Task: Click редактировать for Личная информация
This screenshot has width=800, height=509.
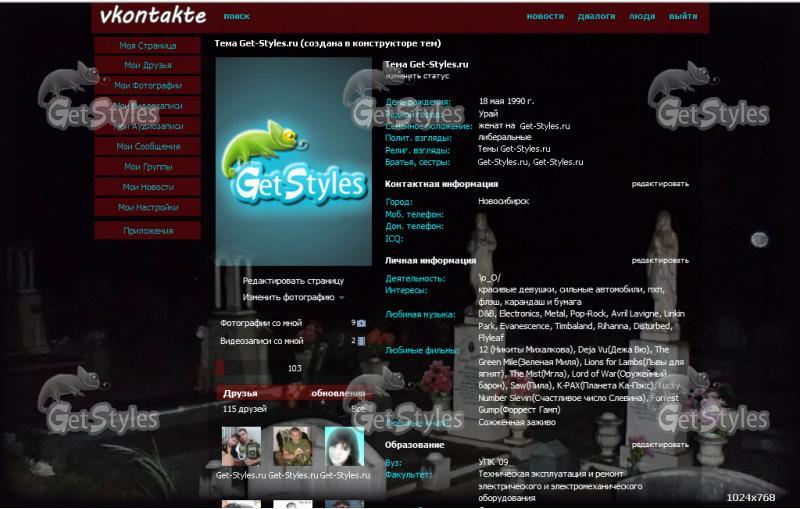Action: [660, 261]
